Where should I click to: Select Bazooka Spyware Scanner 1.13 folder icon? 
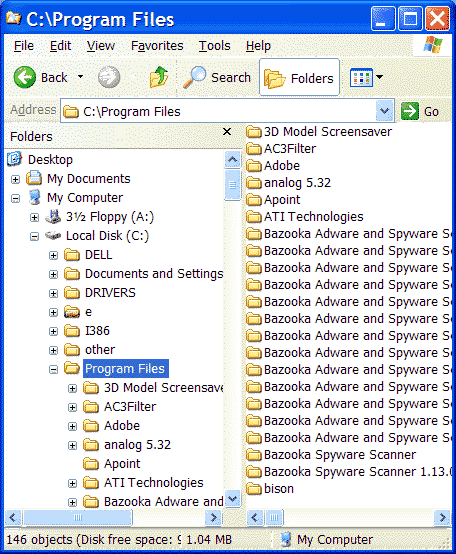click(x=254, y=471)
